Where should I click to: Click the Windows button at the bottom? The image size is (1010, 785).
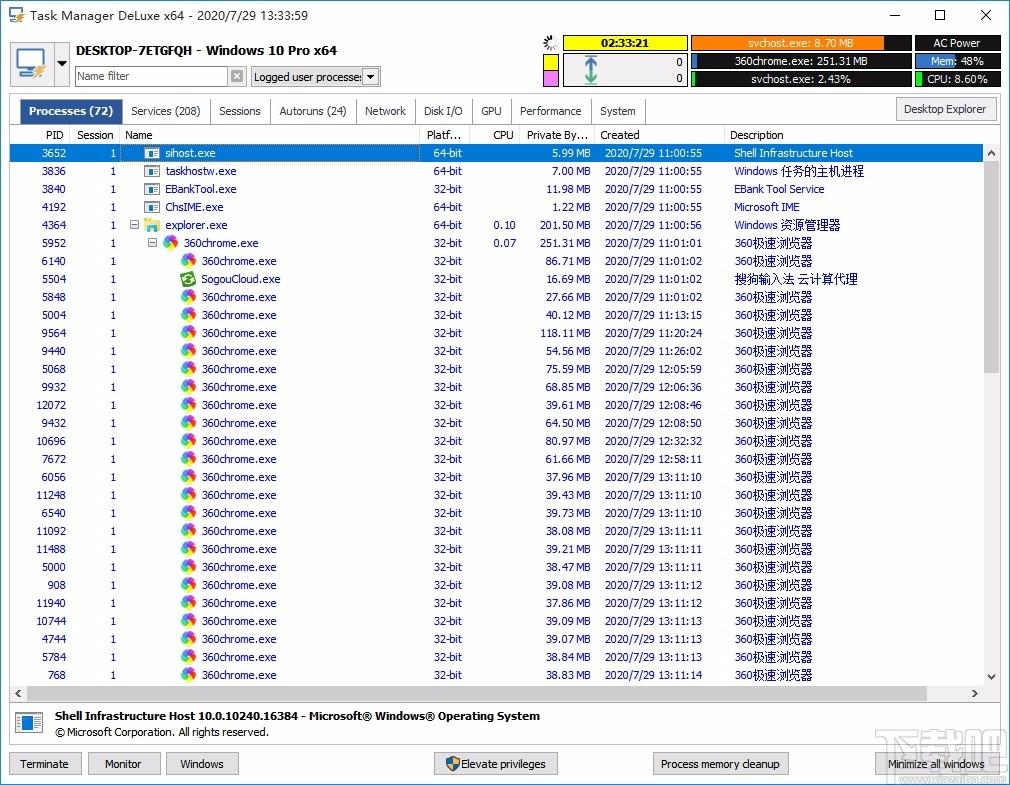[202, 764]
